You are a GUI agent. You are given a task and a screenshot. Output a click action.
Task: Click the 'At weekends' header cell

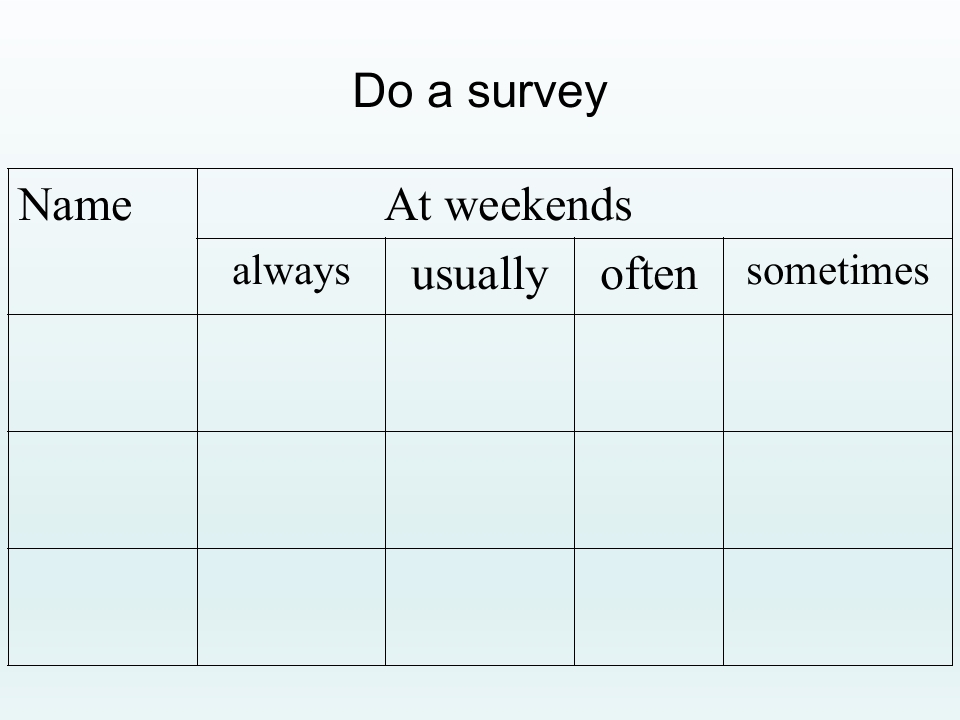pyautogui.click(x=575, y=203)
